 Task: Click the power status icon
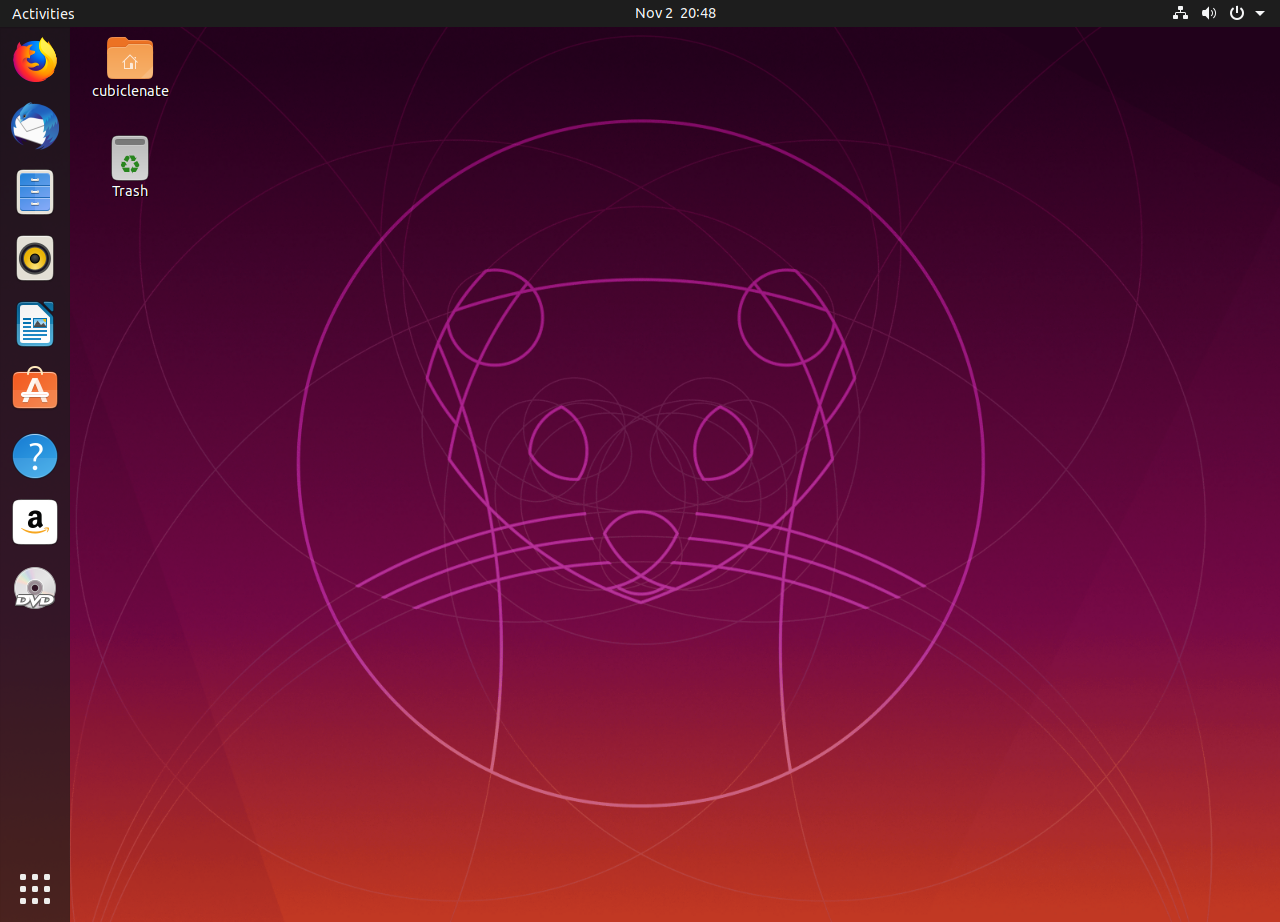click(x=1236, y=13)
